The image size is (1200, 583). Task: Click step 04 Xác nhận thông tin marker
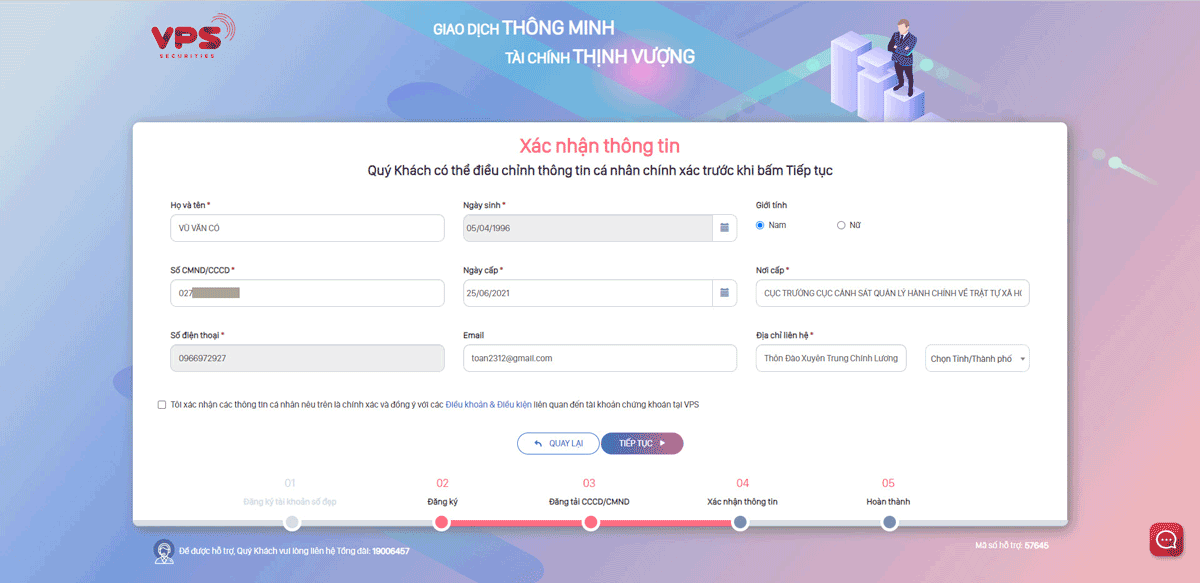(x=740, y=522)
